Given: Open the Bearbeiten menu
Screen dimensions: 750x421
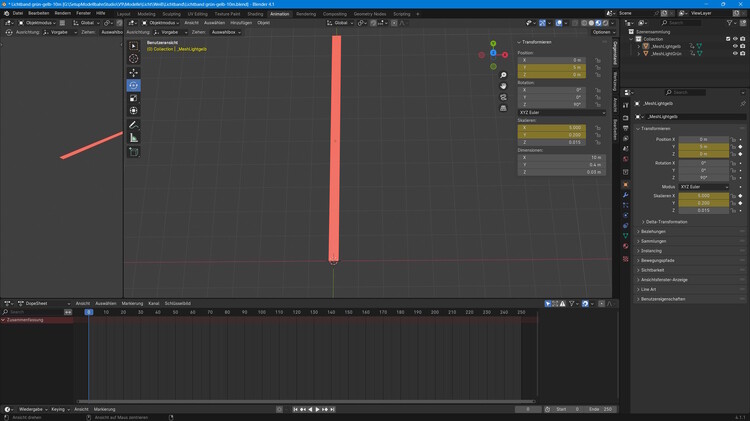Looking at the screenshot, I should coord(38,13).
